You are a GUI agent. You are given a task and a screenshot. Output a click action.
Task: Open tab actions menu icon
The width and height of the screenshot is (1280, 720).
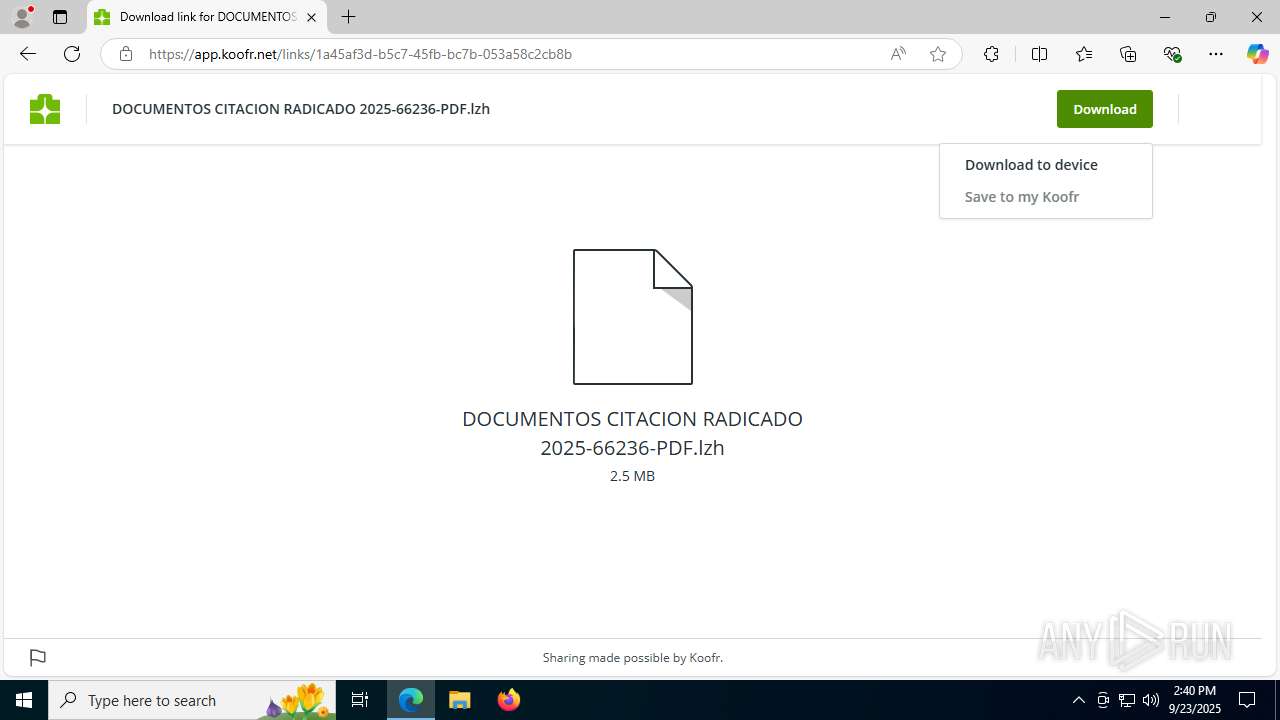point(60,17)
